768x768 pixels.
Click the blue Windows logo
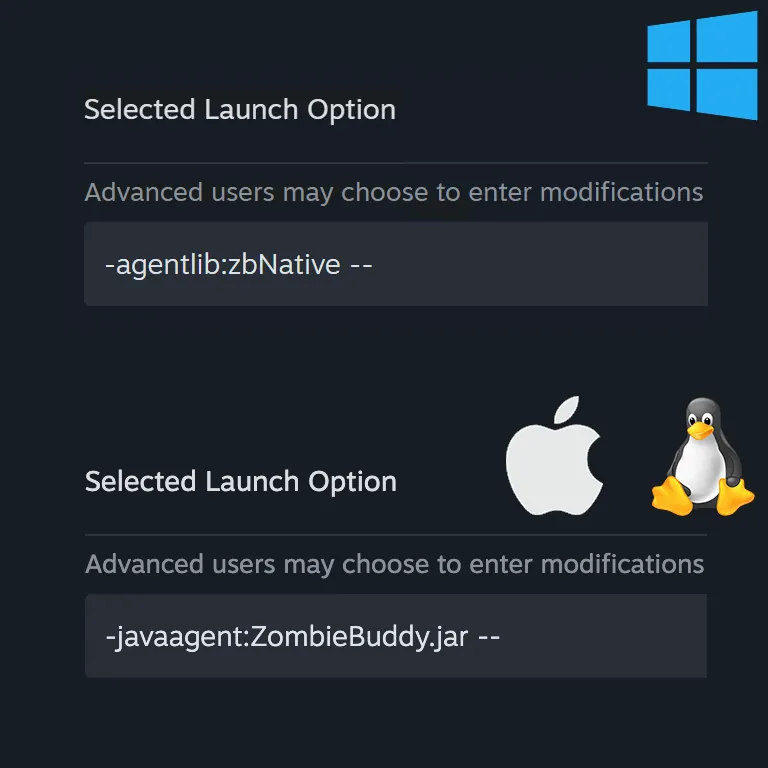tap(702, 66)
